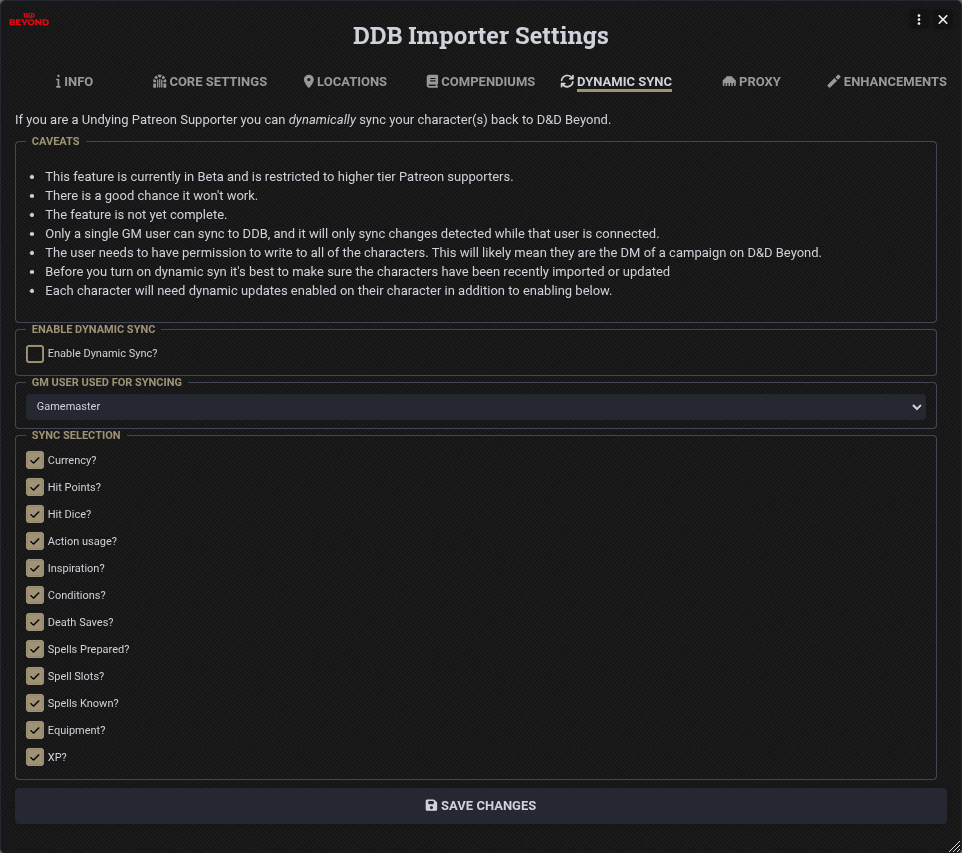Viewport: 962px width, 853px height.
Task: Enable the Dynamic Sync checkbox
Action: (x=35, y=353)
